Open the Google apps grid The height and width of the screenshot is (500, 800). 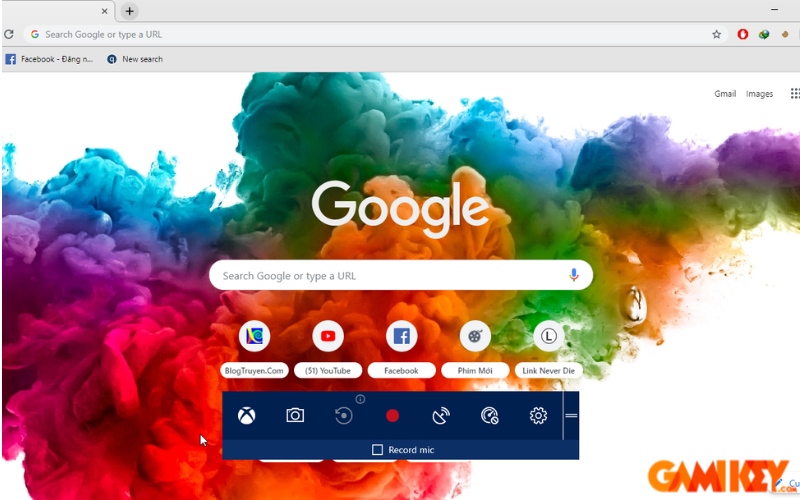[x=795, y=93]
